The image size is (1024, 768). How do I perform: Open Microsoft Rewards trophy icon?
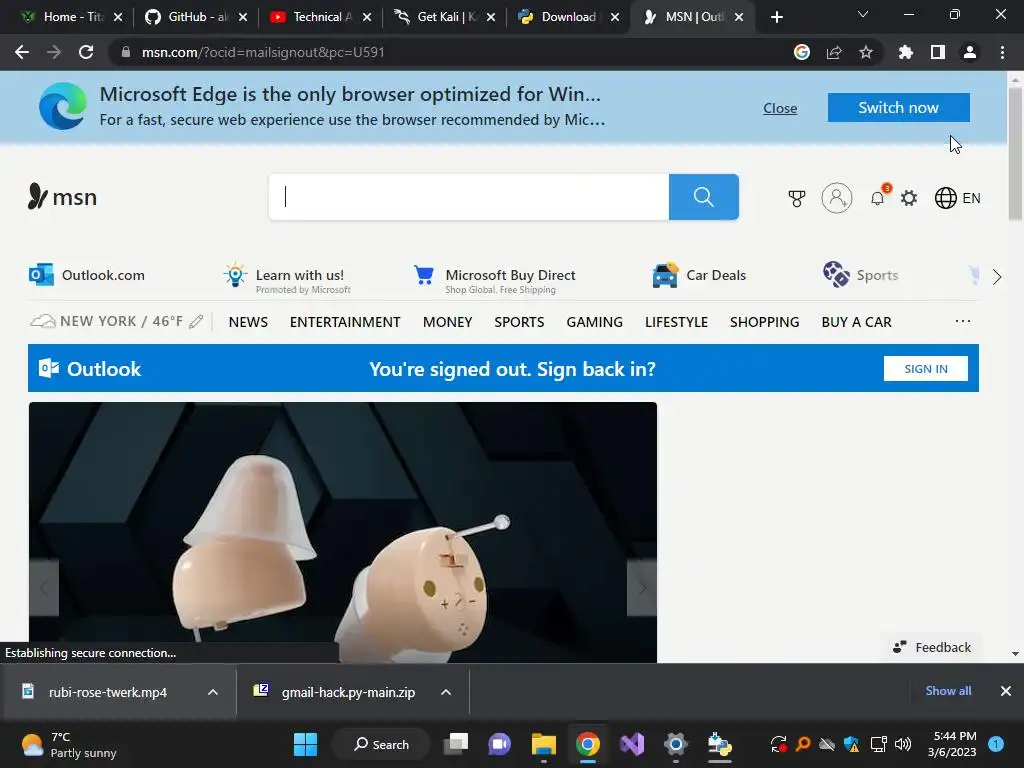(797, 198)
